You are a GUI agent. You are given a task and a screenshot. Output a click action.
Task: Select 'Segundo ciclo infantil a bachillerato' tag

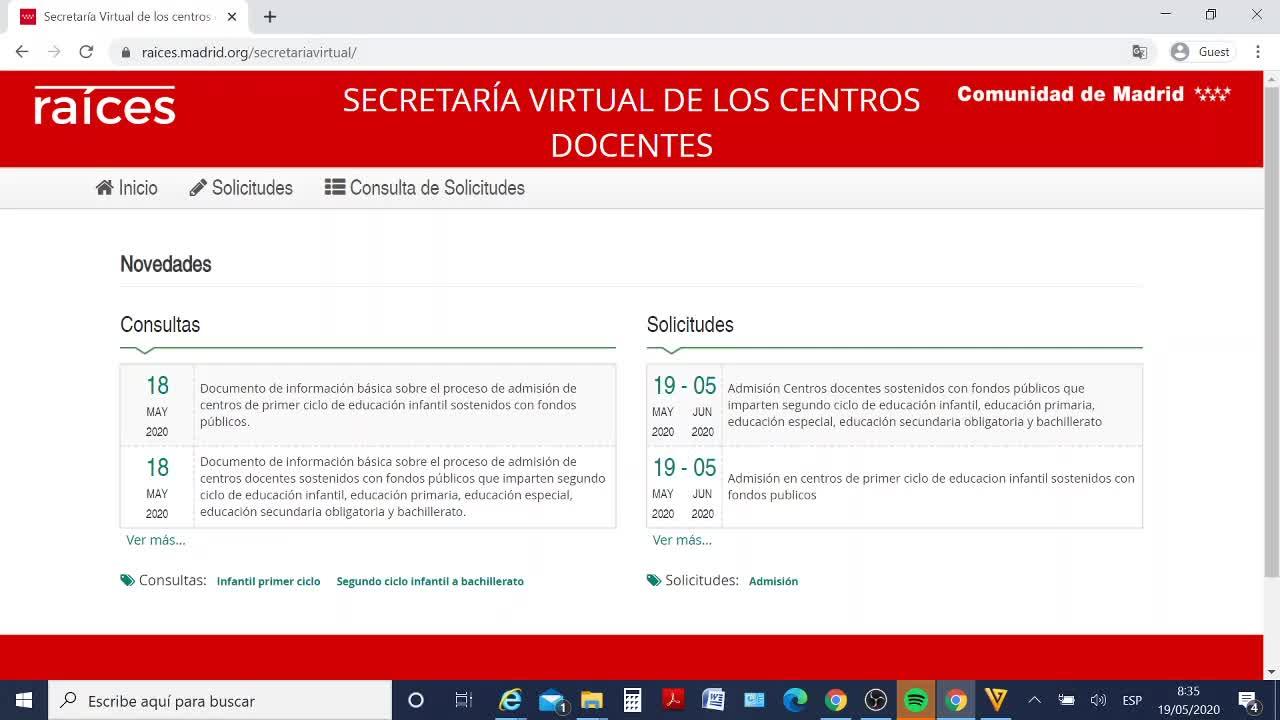(430, 581)
